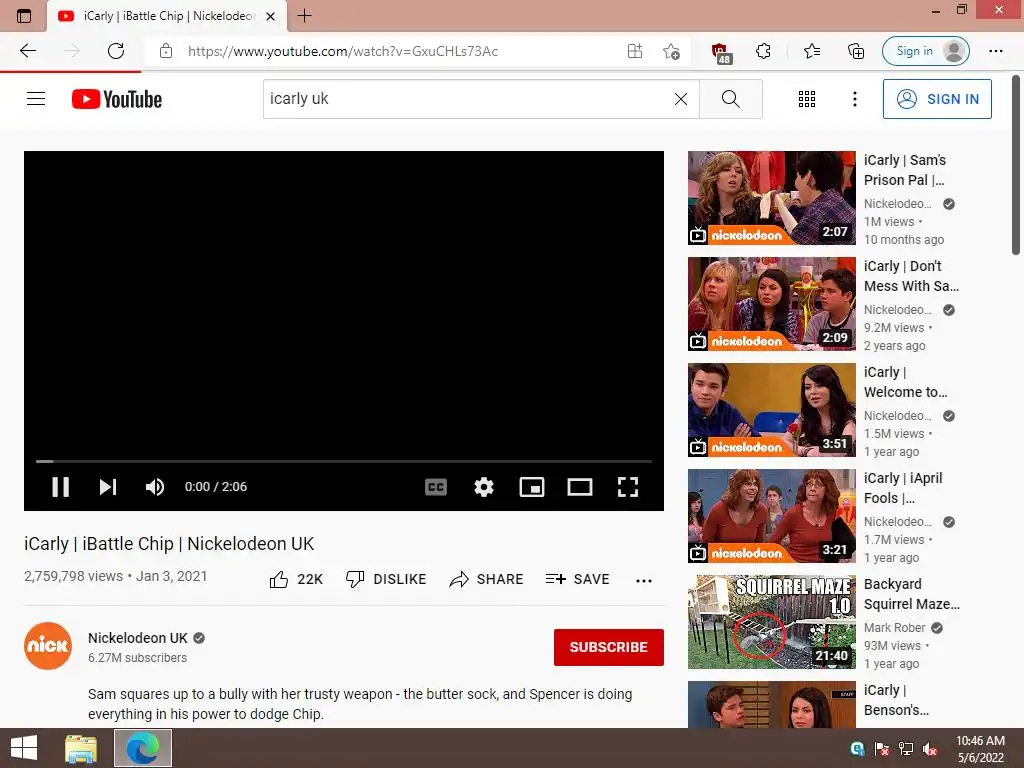Image resolution: width=1024 pixels, height=768 pixels.
Task: Dislike the iBattle Chip video
Action: point(385,579)
